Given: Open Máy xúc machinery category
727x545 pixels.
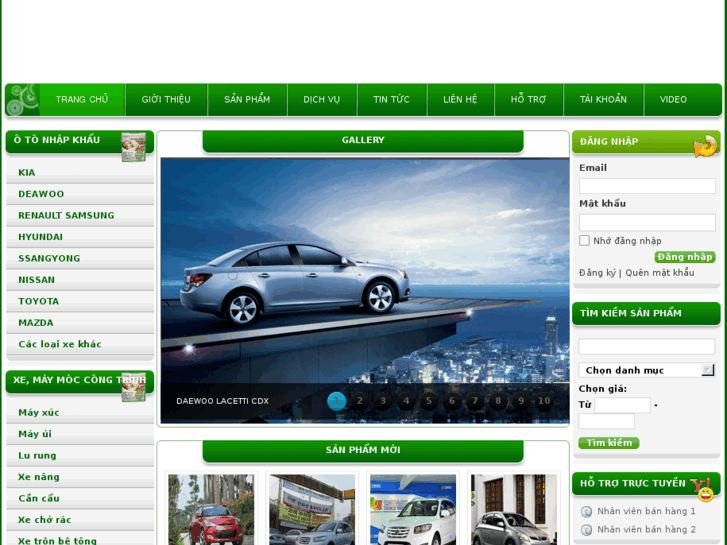Looking at the screenshot, I should pos(39,412).
